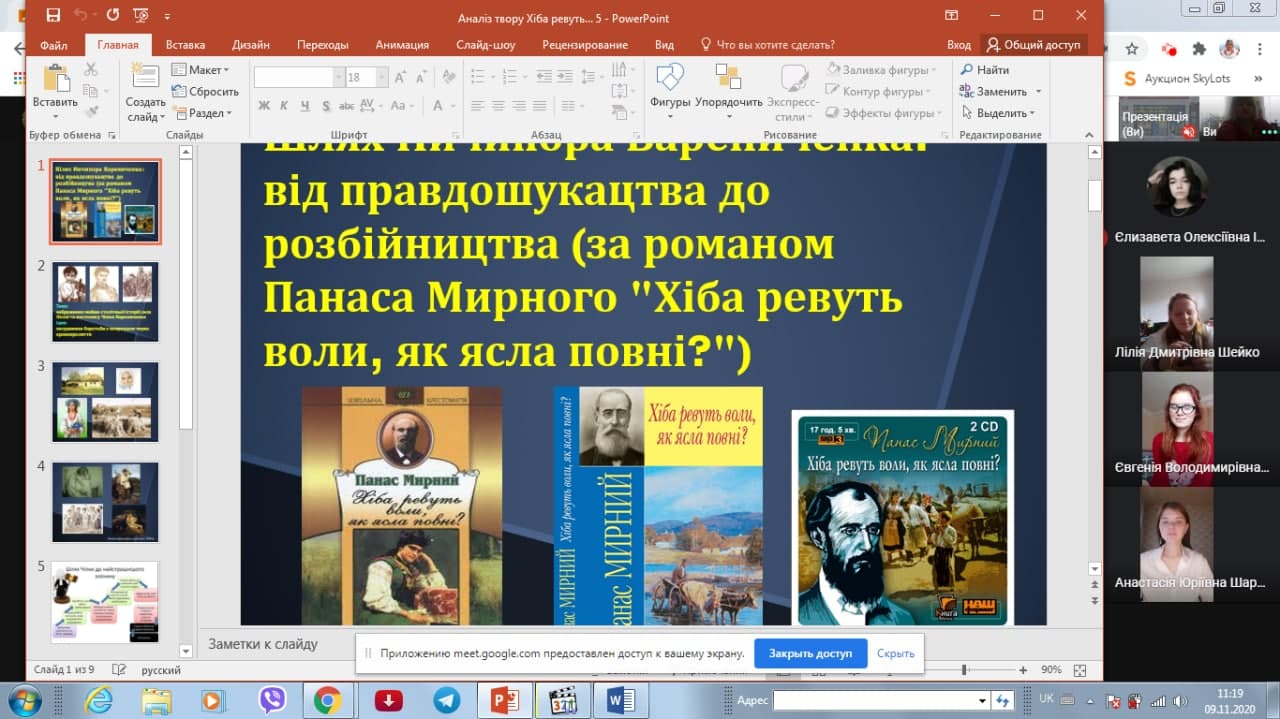This screenshot has width=1280, height=719.
Task: Click the Sign in (Вход) button
Action: 958,45
